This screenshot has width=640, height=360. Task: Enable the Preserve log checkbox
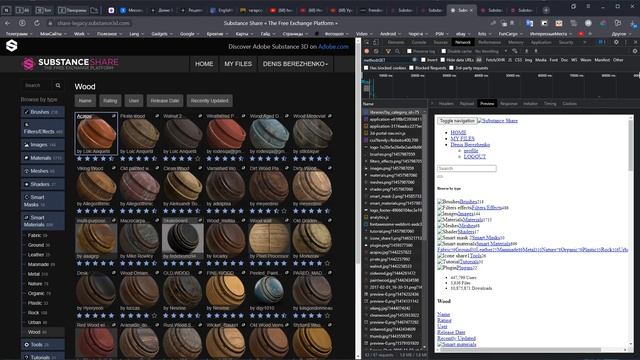(x=409, y=51)
